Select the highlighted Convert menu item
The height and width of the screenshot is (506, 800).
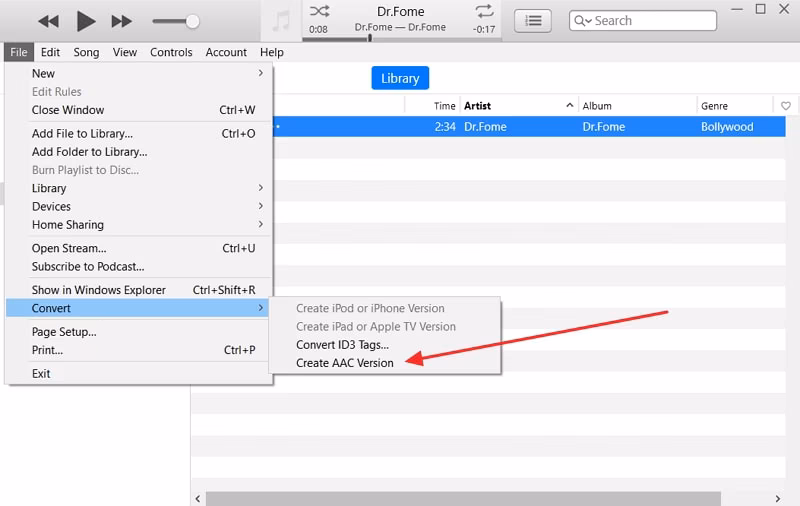tap(138, 308)
